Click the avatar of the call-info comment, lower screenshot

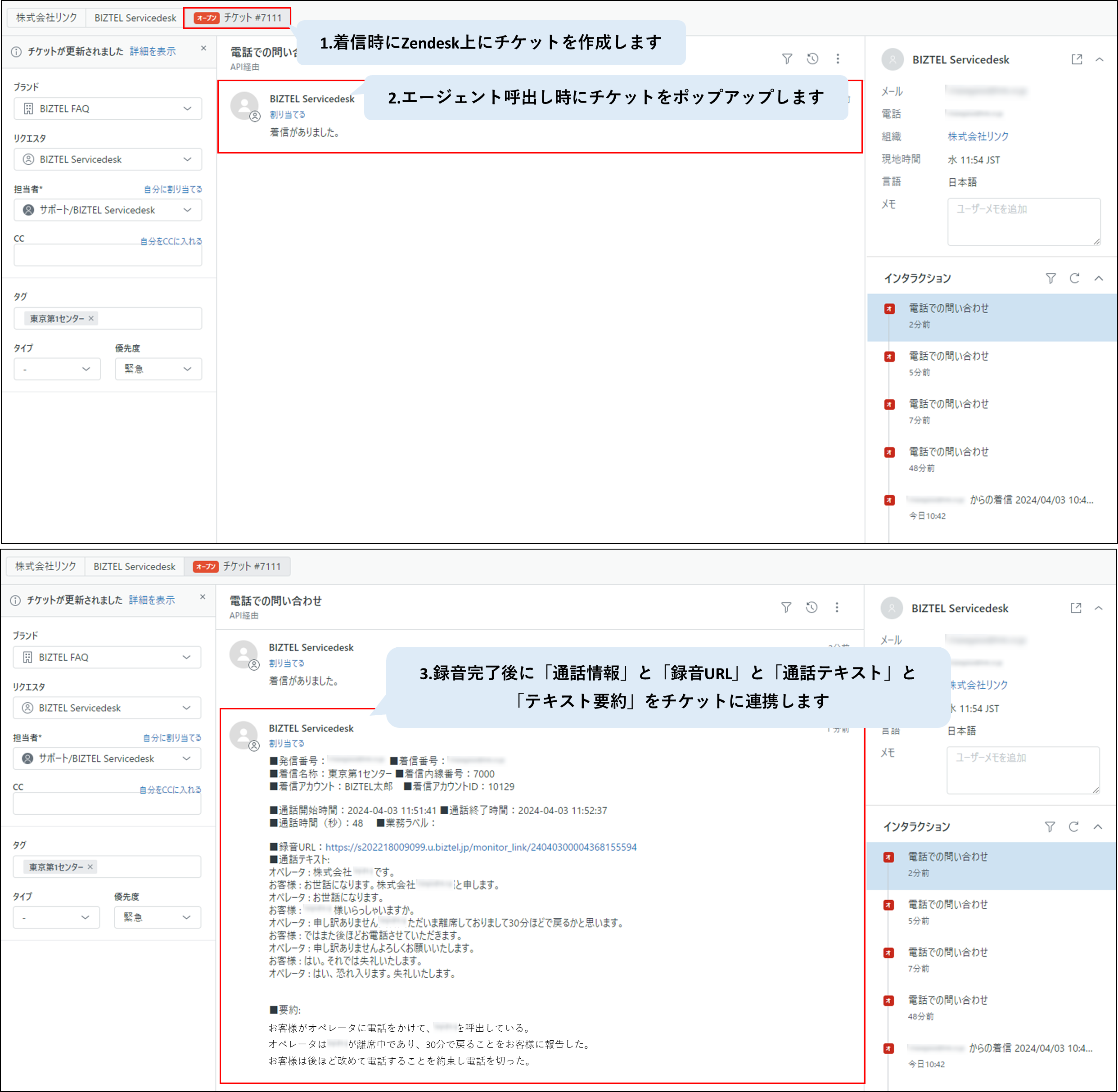[x=243, y=735]
